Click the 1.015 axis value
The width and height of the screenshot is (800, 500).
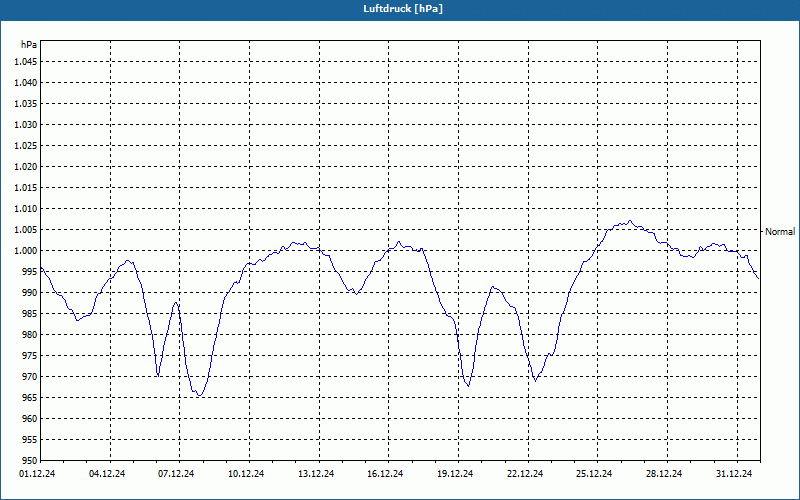26,188
